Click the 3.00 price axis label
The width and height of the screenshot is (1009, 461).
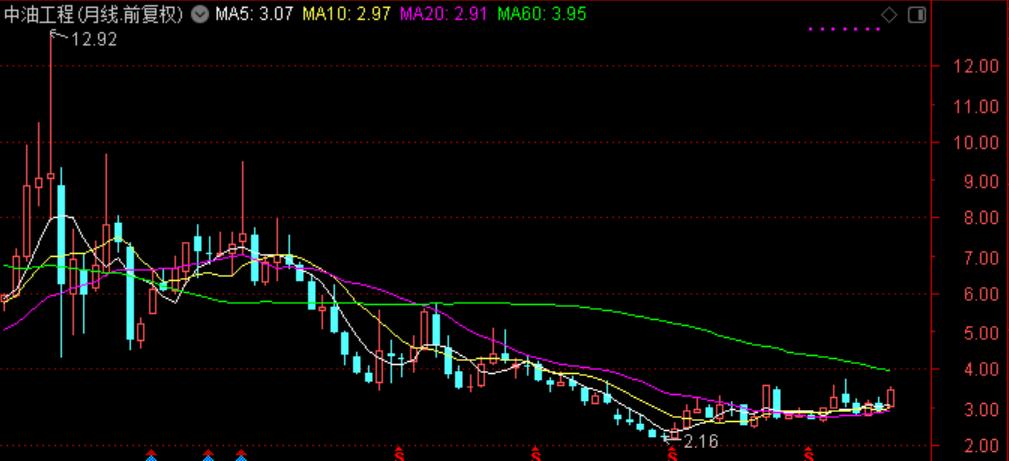pos(981,410)
